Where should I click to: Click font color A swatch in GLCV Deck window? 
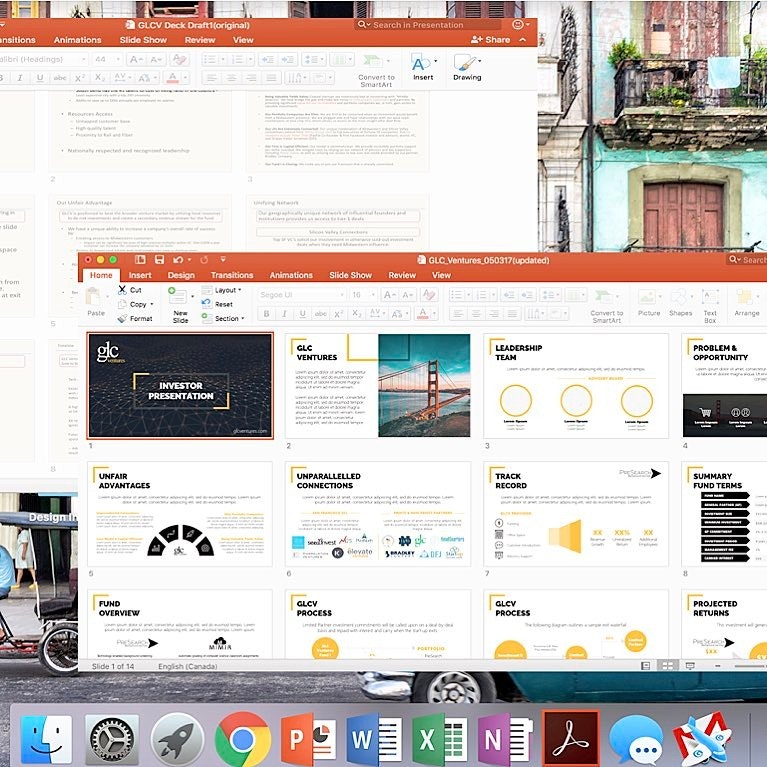(172, 78)
